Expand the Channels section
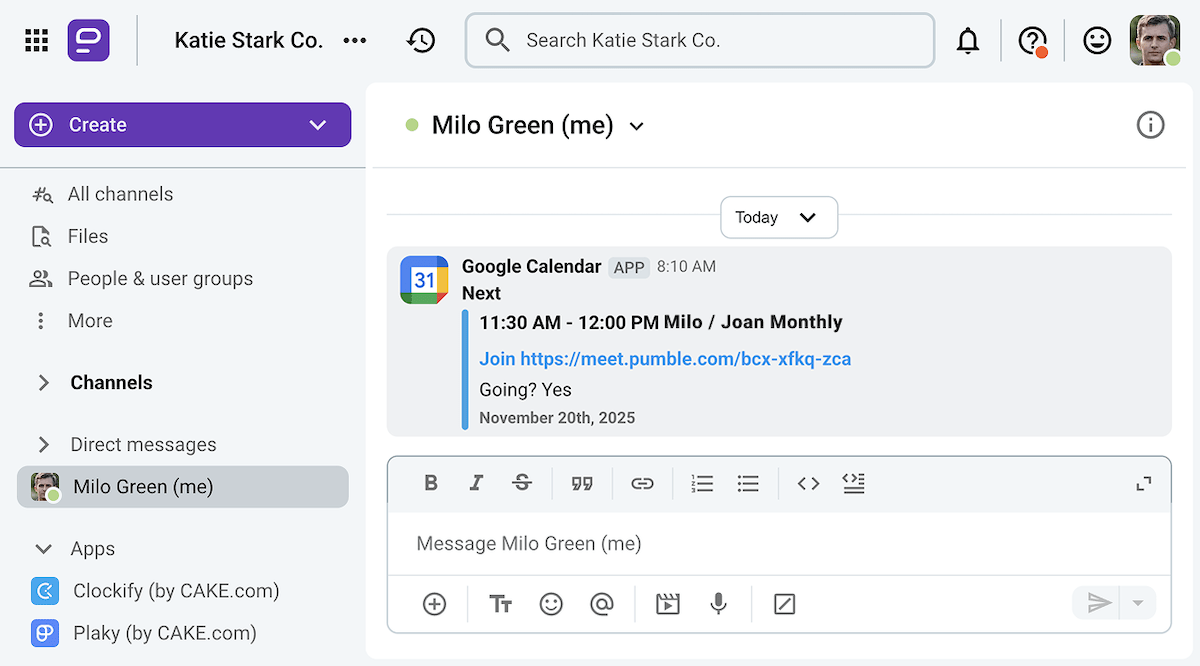This screenshot has width=1200, height=666. coord(42,382)
